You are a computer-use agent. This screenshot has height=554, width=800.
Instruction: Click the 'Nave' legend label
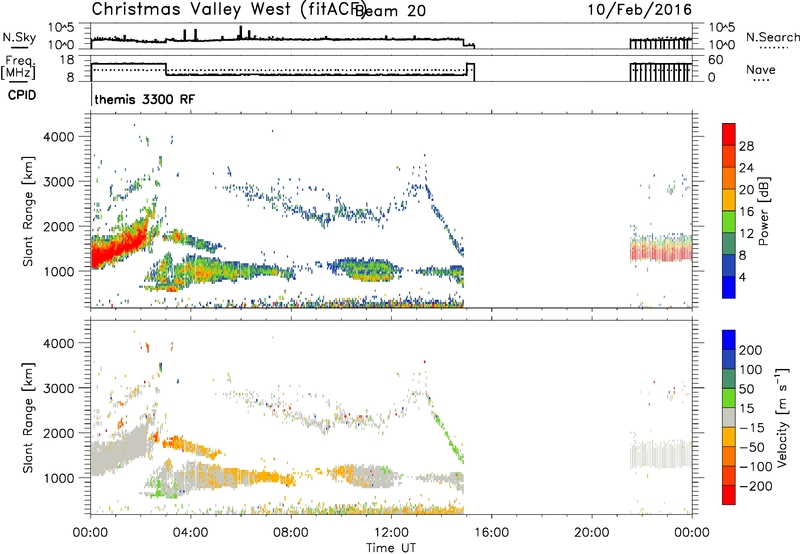[760, 69]
